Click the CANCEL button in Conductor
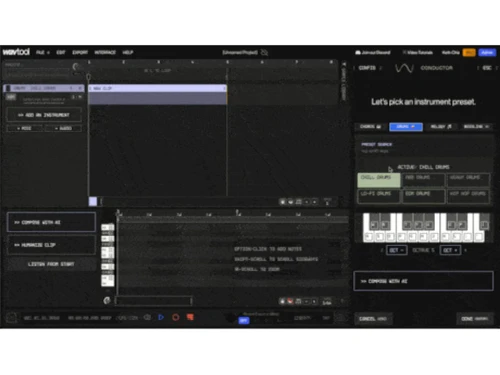The image size is (500, 375). coord(373,319)
